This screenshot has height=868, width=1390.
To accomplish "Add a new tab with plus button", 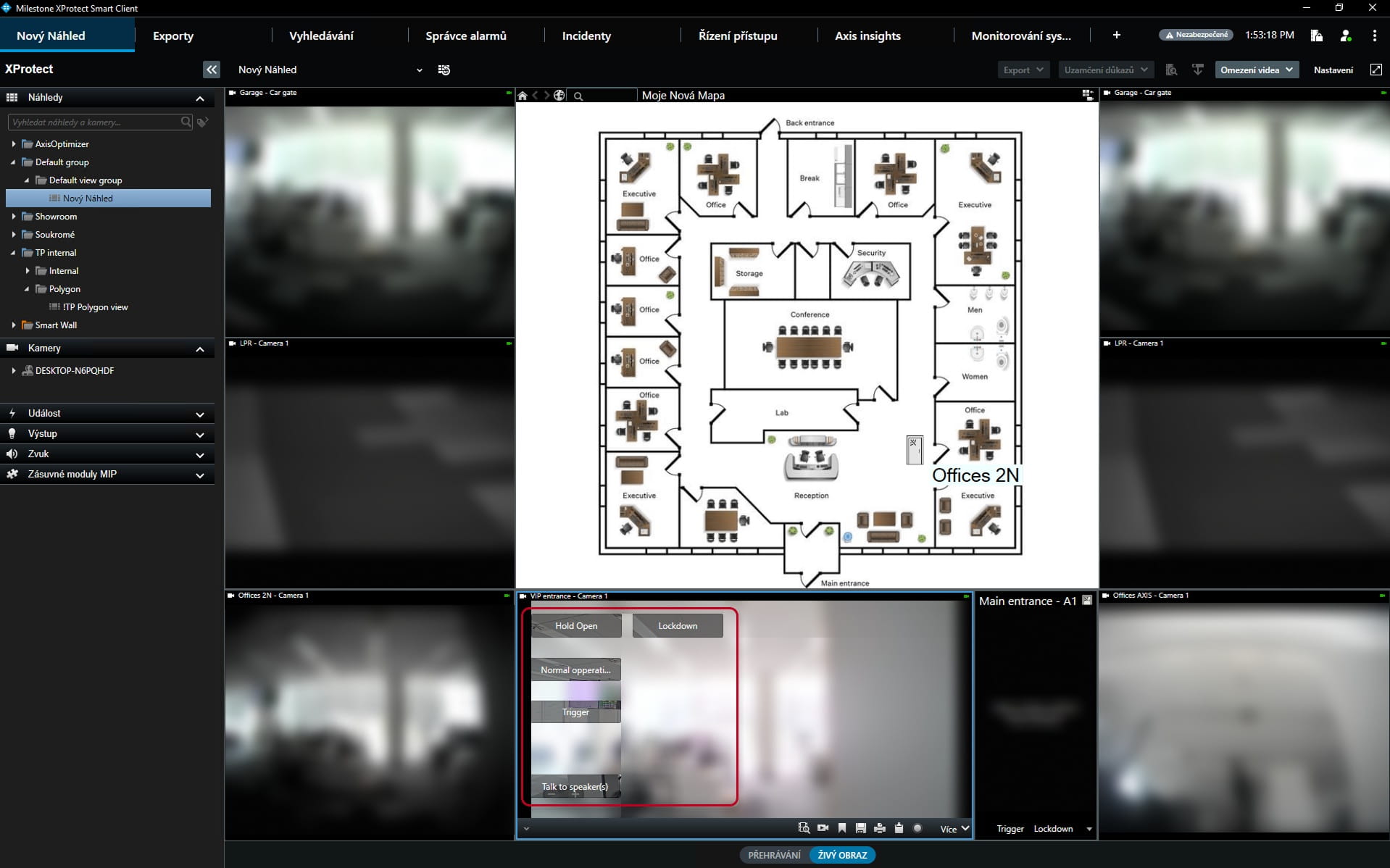I will [x=1117, y=35].
